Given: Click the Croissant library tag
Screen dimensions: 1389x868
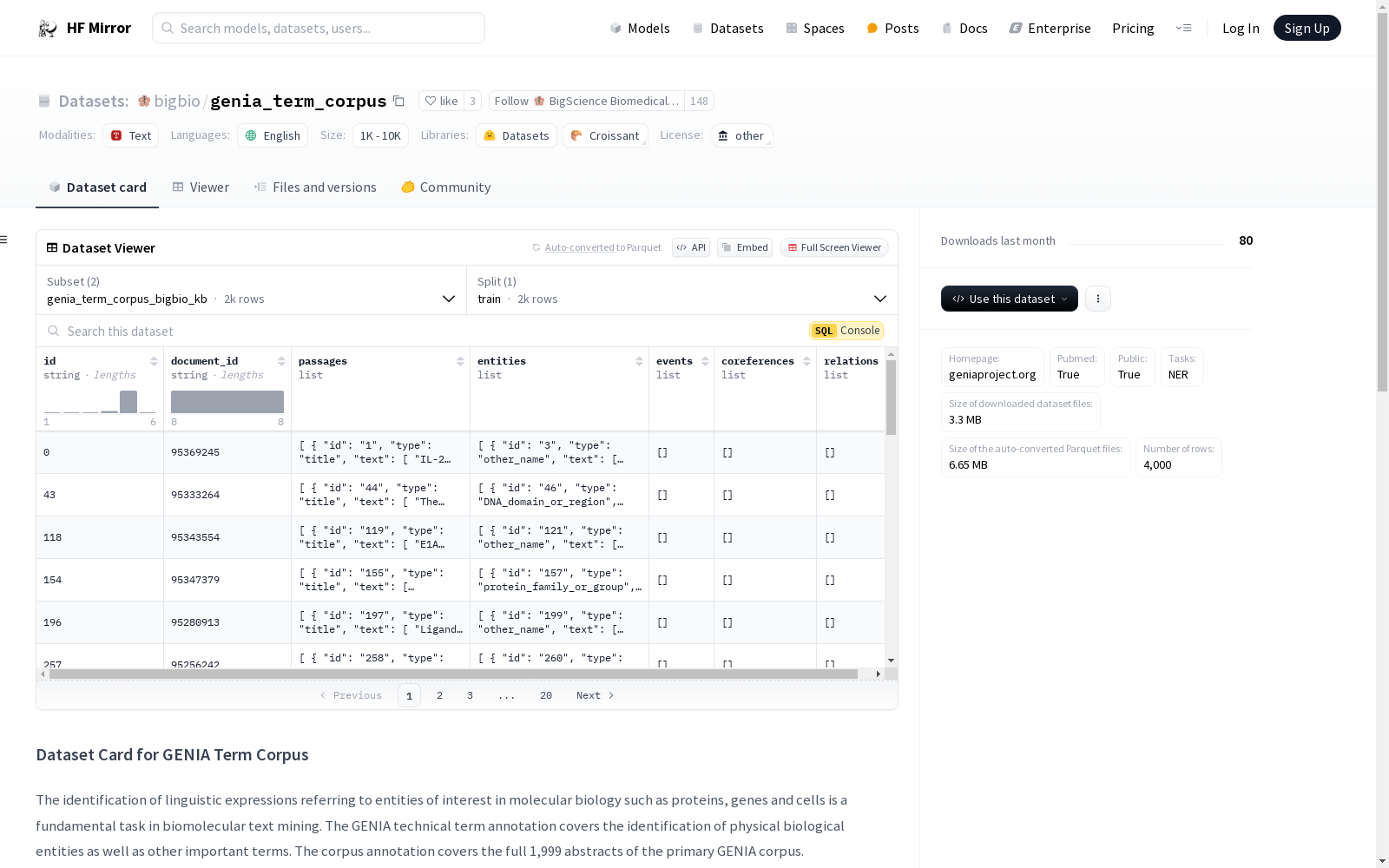Looking at the screenshot, I should pyautogui.click(x=605, y=135).
